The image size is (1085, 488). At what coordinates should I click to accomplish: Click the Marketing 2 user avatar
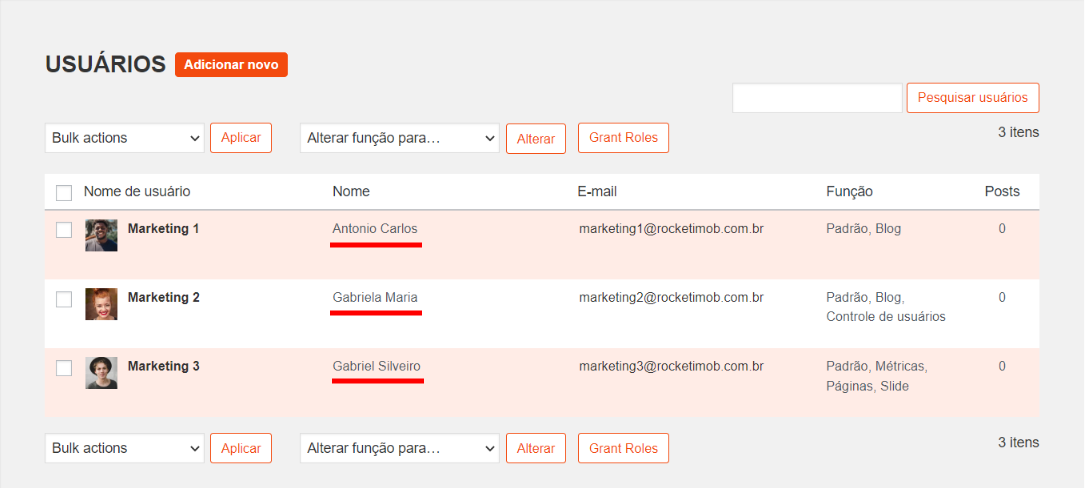101,304
